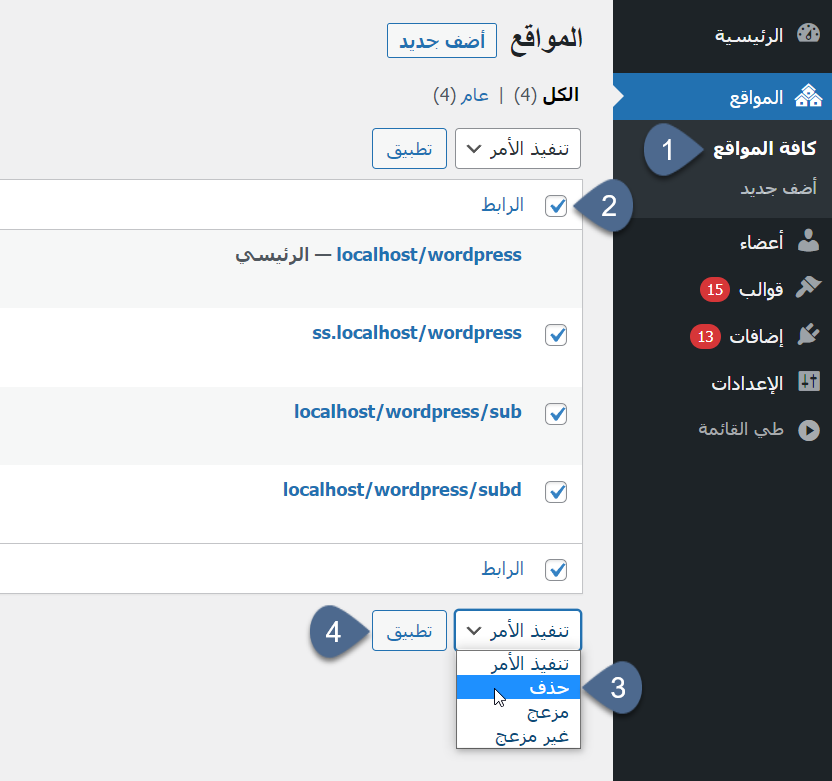
Task: Uncheck the ss.localhost/wordpress site checkbox
Action: [556, 335]
